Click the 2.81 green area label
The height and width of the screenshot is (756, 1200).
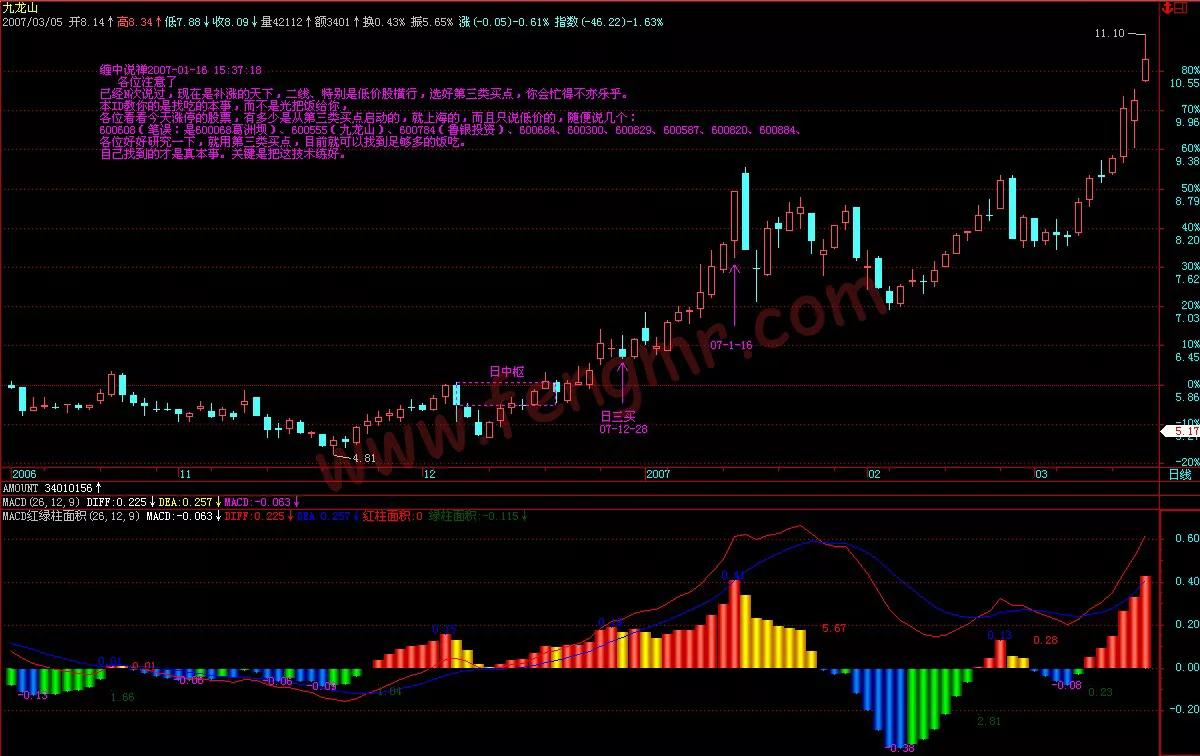(x=989, y=721)
